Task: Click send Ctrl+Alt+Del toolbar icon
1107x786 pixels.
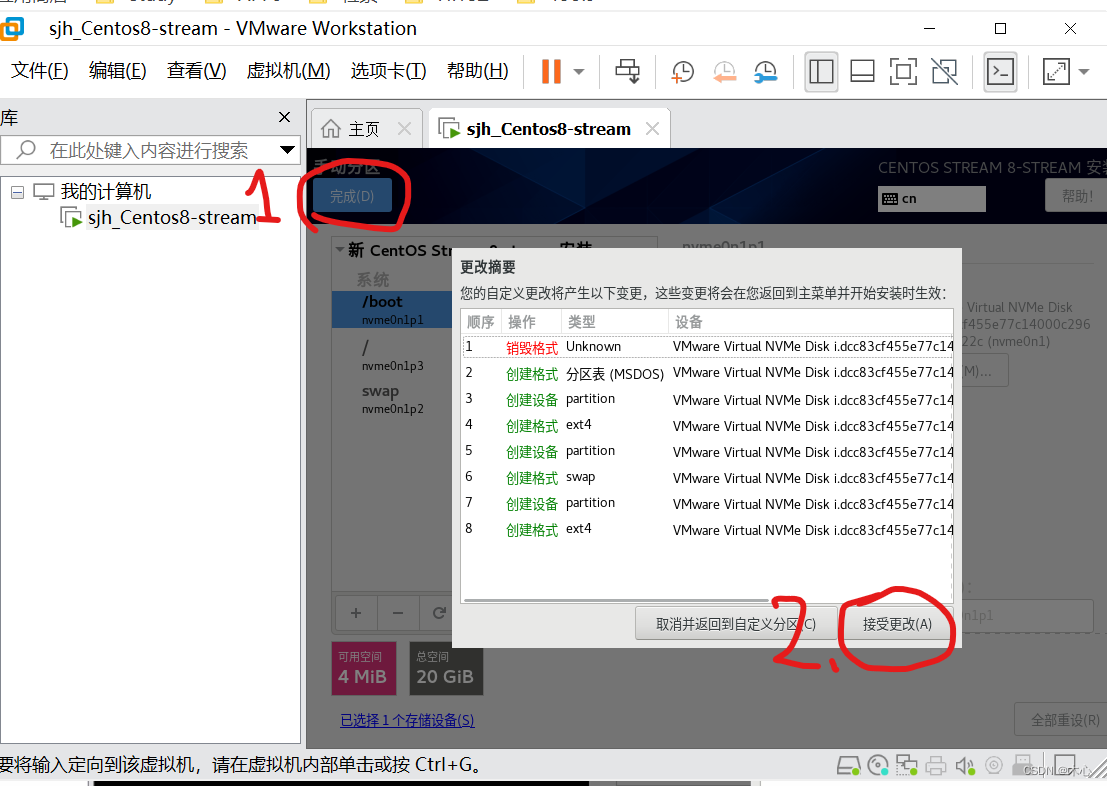Action: pyautogui.click(x=627, y=71)
